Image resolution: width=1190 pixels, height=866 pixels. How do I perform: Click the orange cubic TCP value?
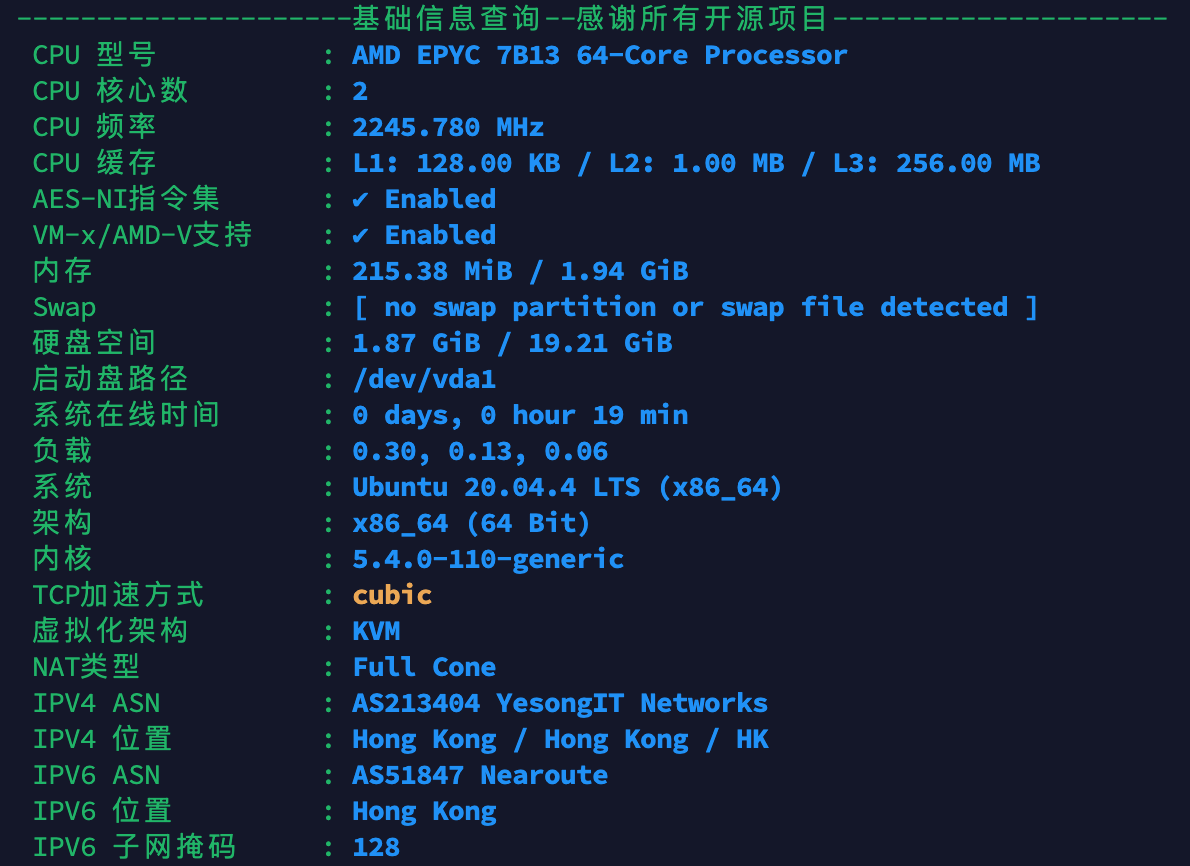[392, 595]
